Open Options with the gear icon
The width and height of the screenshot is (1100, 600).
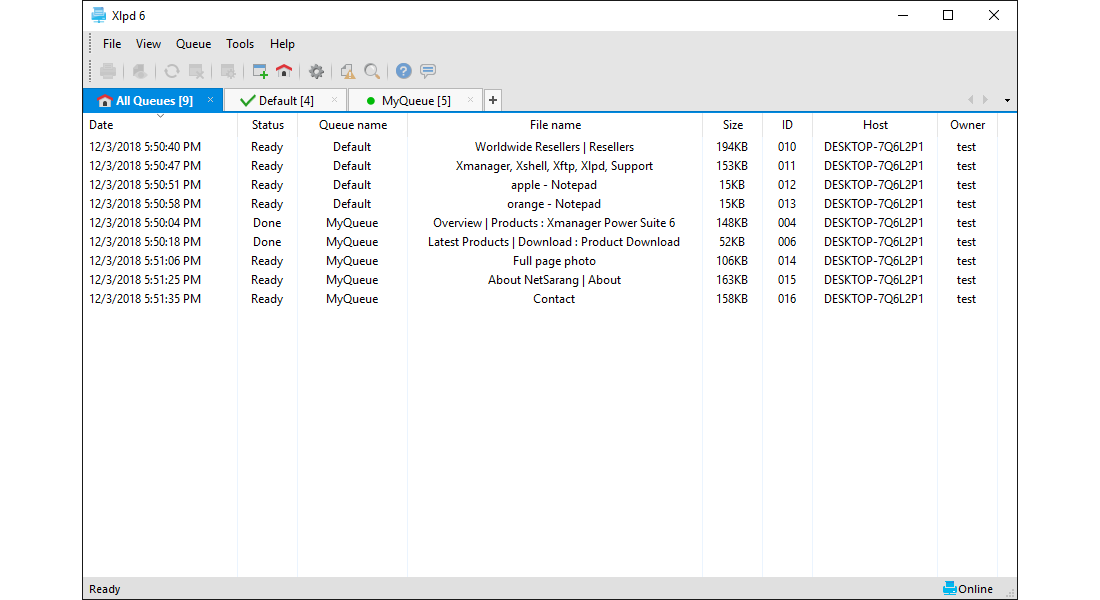click(x=316, y=71)
